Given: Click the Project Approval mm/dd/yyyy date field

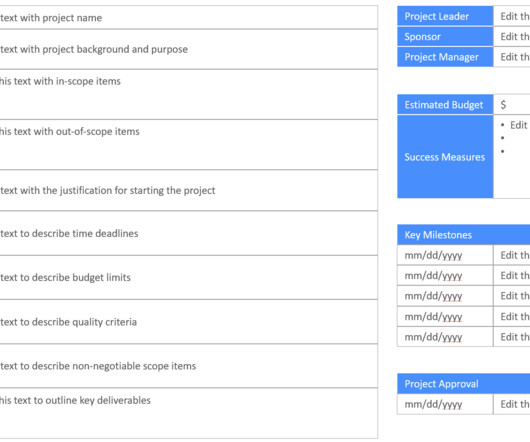Looking at the screenshot, I should (x=445, y=404).
